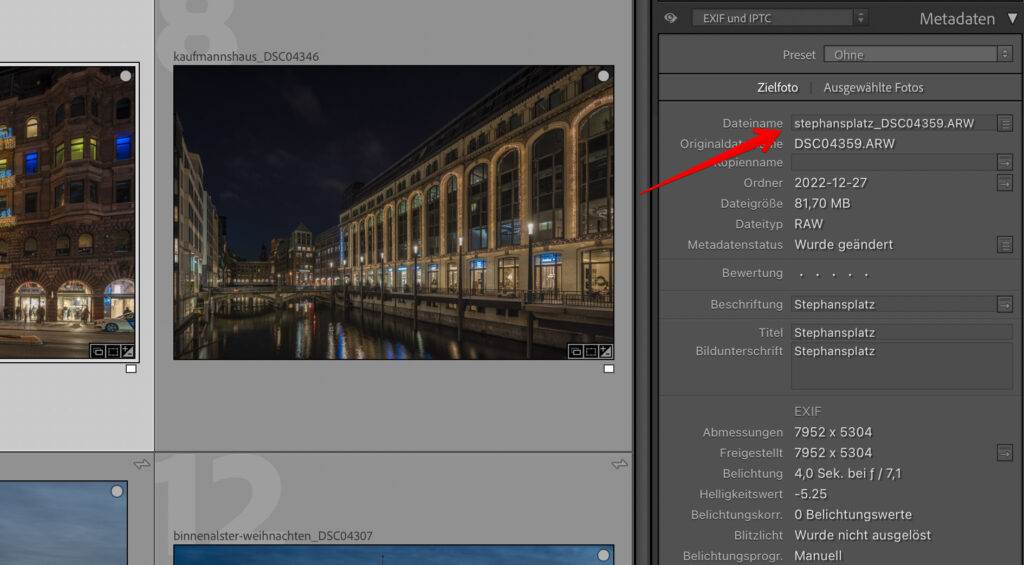This screenshot has height=565, width=1024.
Task: Click into the Titel field
Action: [x=900, y=332]
